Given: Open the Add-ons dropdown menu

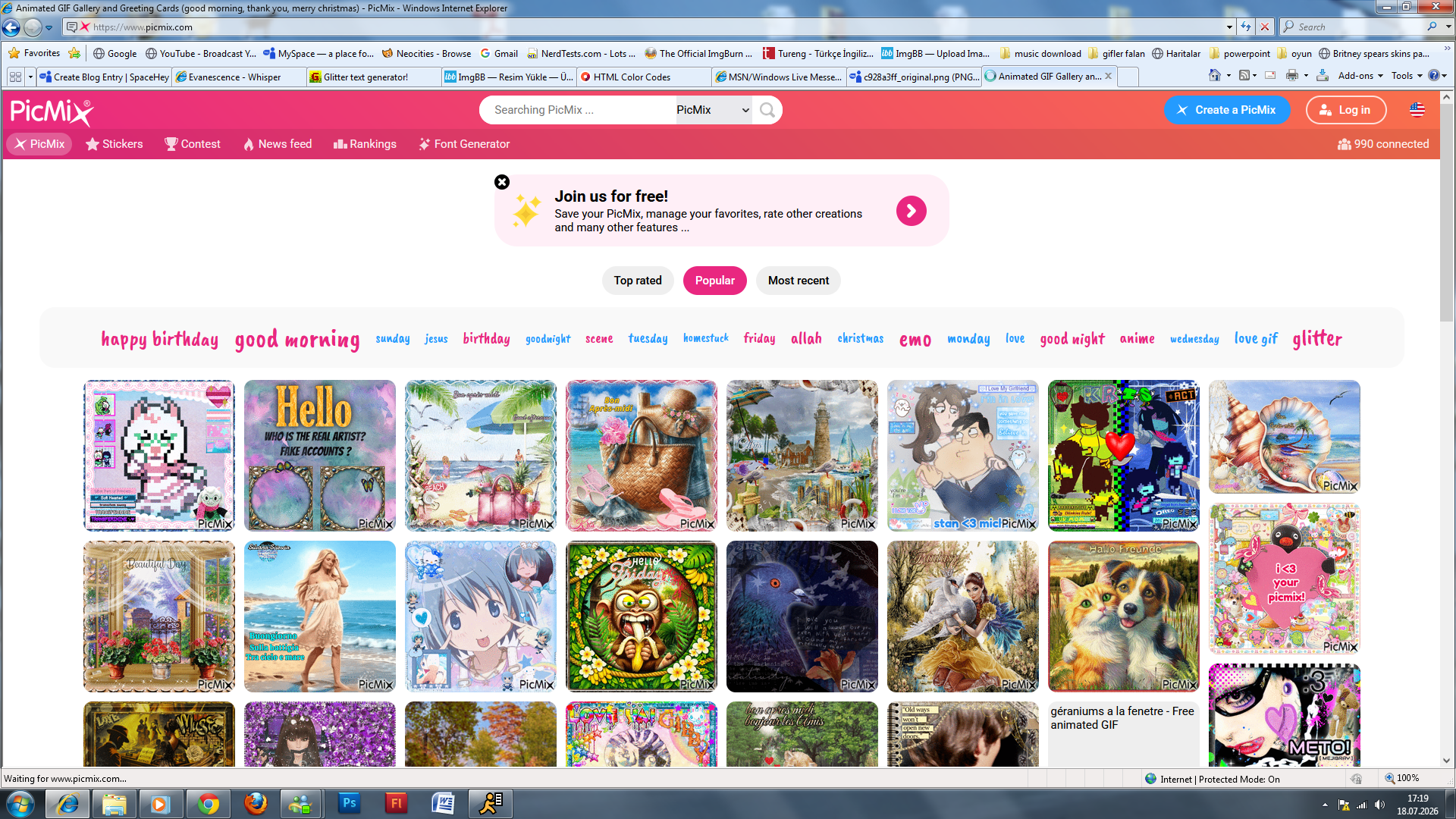Looking at the screenshot, I should pos(1360,76).
